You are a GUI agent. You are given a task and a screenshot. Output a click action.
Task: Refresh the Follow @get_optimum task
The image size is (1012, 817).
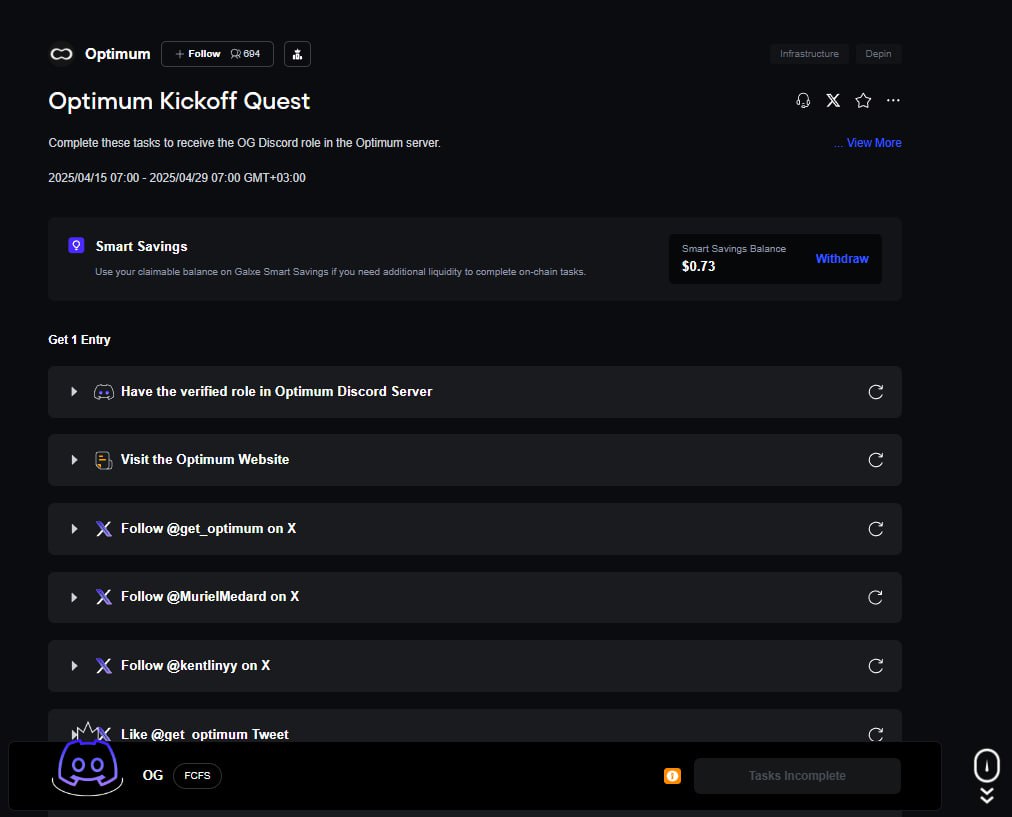(875, 529)
